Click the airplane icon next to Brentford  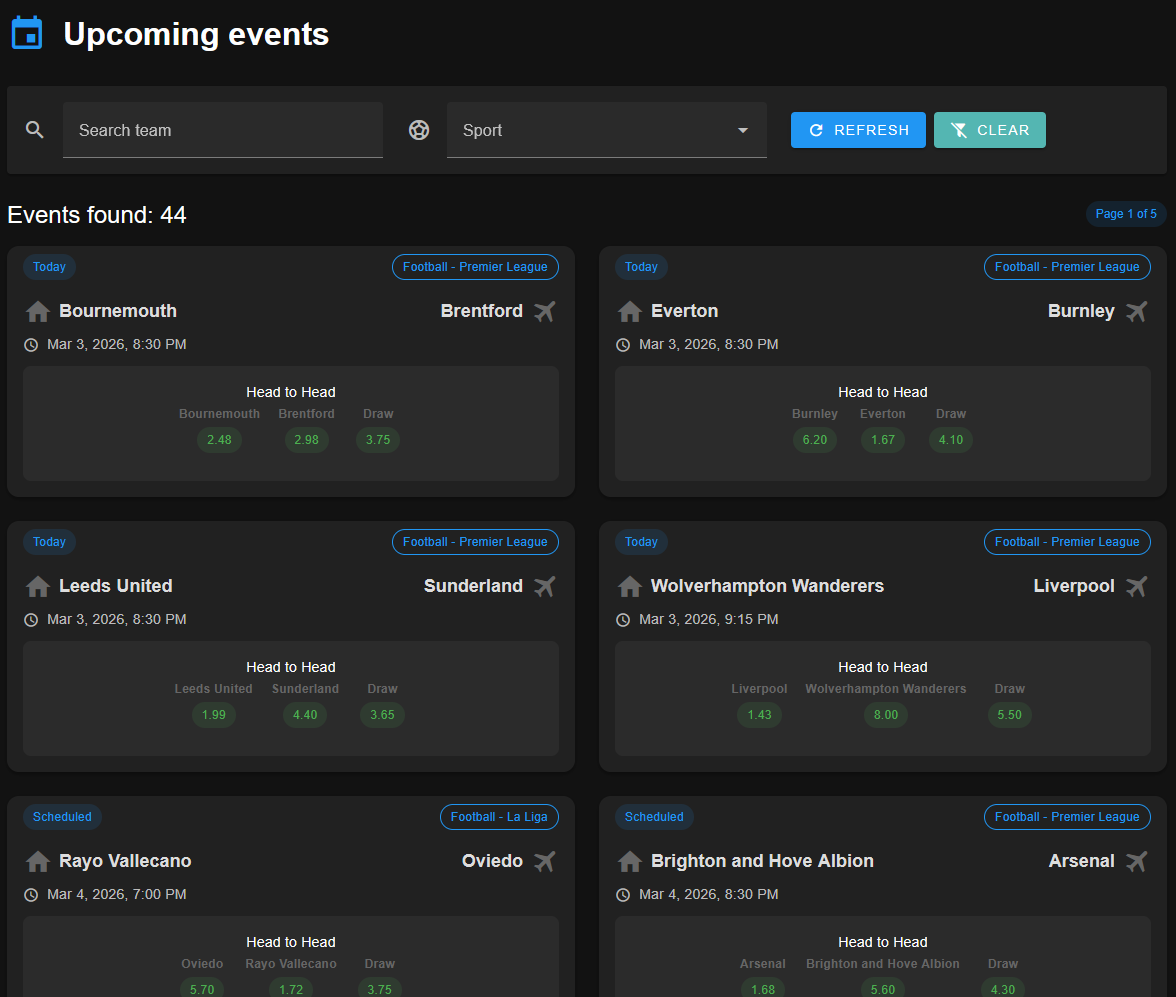tap(543, 311)
